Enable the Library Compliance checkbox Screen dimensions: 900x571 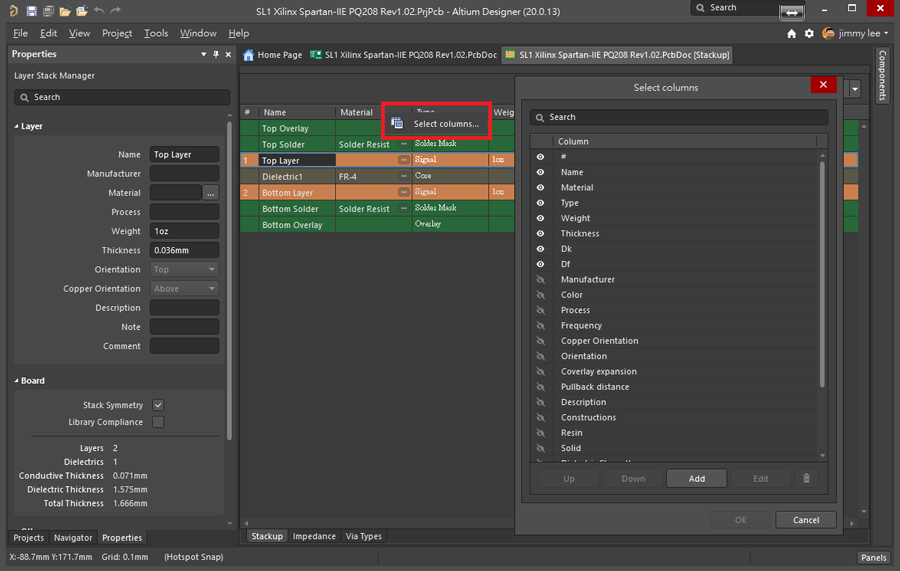pos(158,422)
